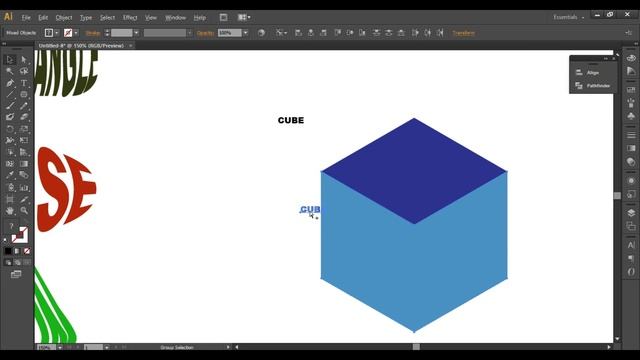The width and height of the screenshot is (640, 360).
Task: Open the zoom level dropdown in status bar
Action: [x=60, y=347]
